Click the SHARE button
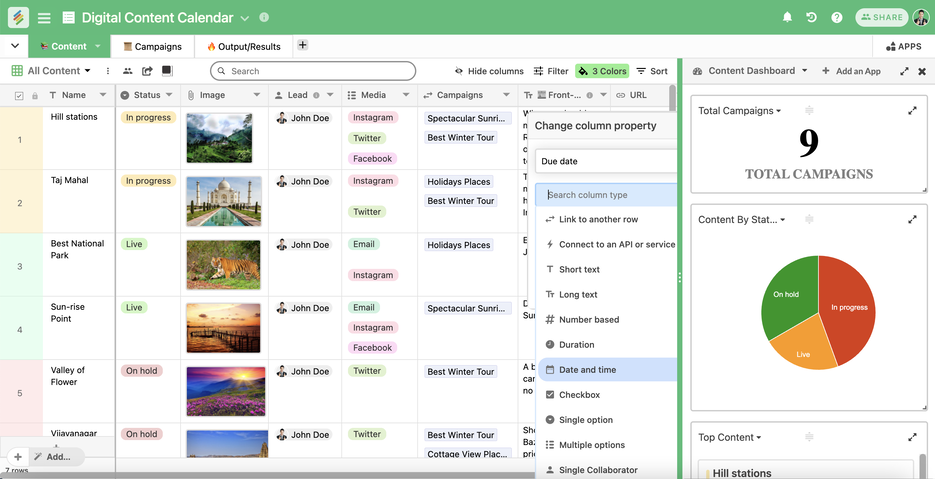 pos(882,17)
